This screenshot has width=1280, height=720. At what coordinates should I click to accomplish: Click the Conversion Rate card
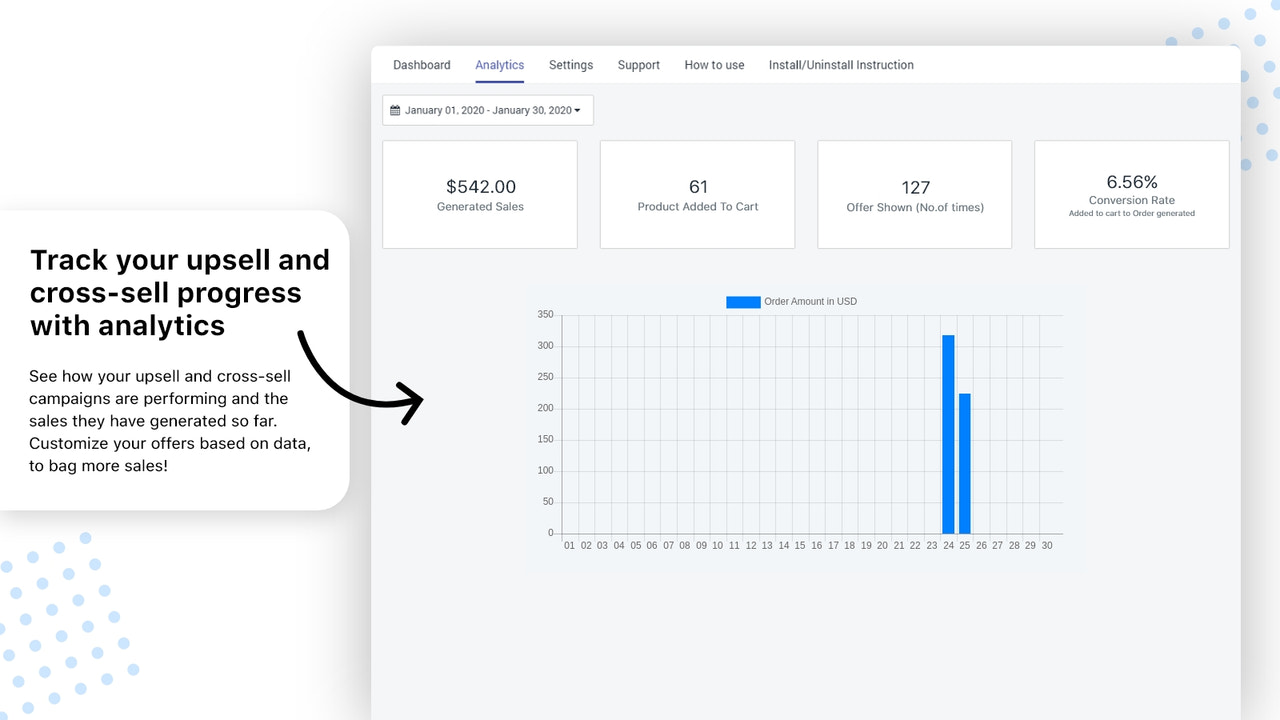[1131, 194]
